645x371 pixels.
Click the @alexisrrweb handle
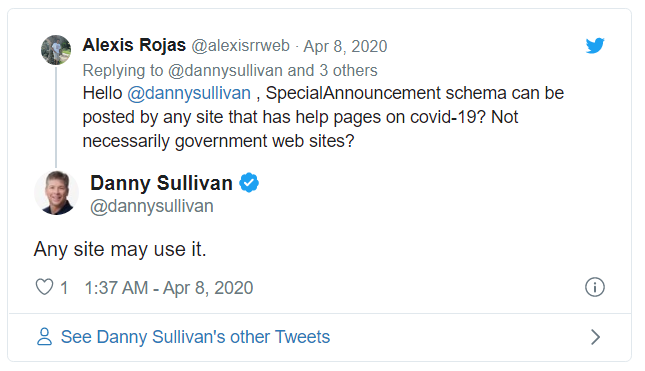241,46
